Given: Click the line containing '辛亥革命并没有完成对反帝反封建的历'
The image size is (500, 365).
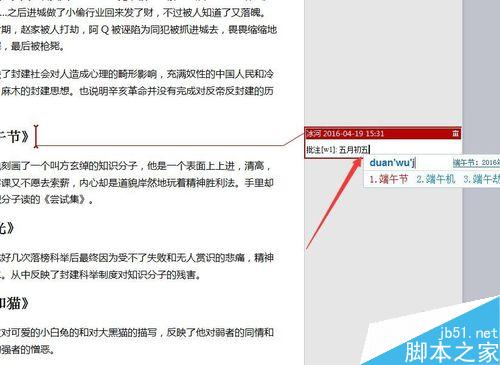Looking at the screenshot, I should pyautogui.click(x=137, y=91).
